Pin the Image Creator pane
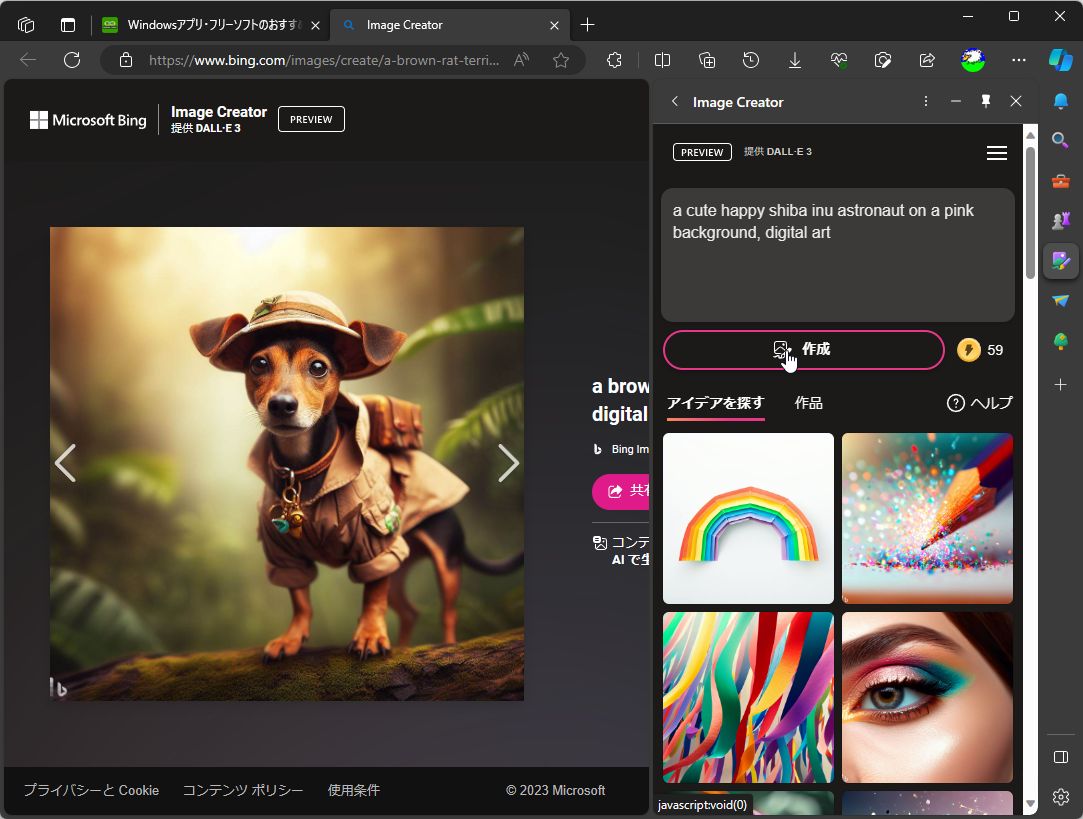 coord(986,102)
